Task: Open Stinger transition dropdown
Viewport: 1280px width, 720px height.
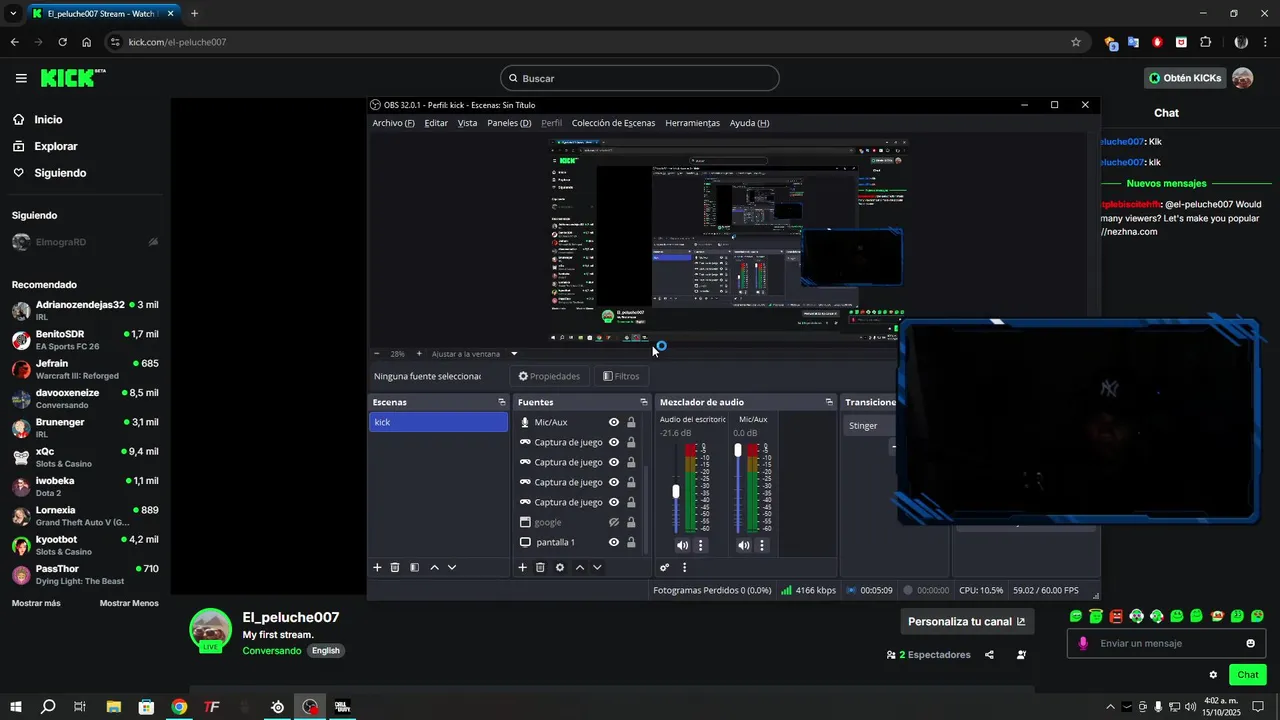Action: click(x=868, y=426)
